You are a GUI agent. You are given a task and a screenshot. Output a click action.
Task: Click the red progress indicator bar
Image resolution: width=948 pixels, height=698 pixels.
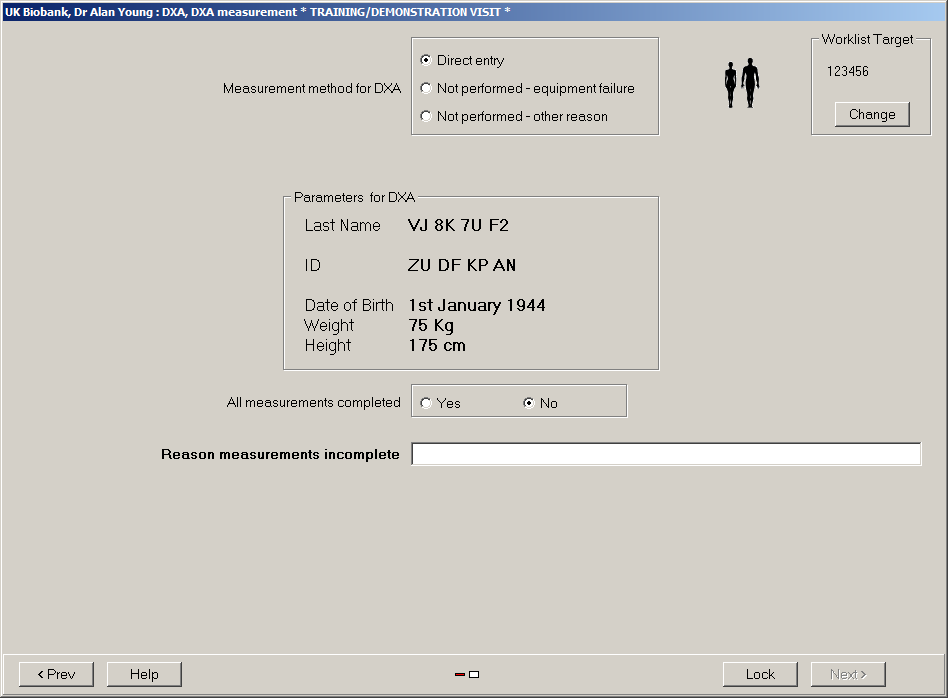pyautogui.click(x=460, y=675)
